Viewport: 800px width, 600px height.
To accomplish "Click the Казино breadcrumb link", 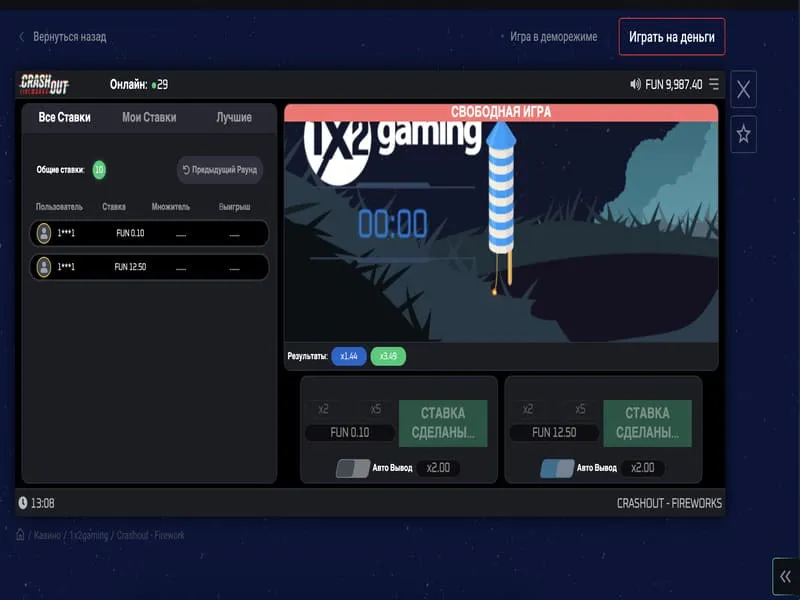I will click(x=47, y=535).
